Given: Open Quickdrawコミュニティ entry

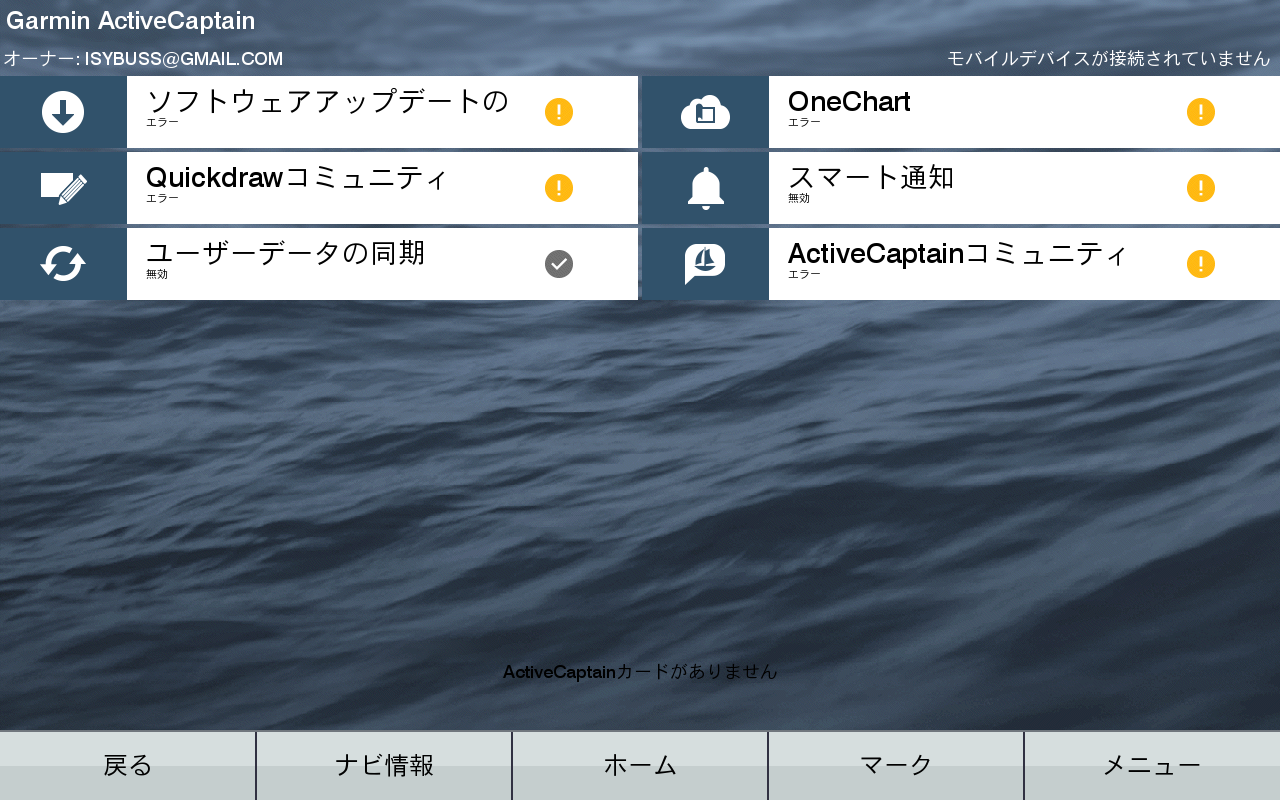Looking at the screenshot, I should pos(319,188).
